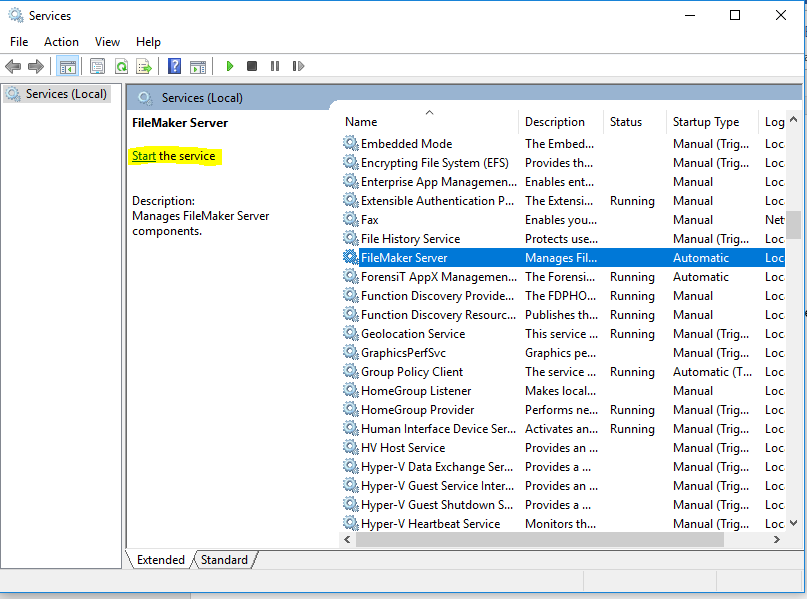This screenshot has height=599, width=807.
Task: Click the Pause Service toolbar icon
Action: tap(275, 66)
